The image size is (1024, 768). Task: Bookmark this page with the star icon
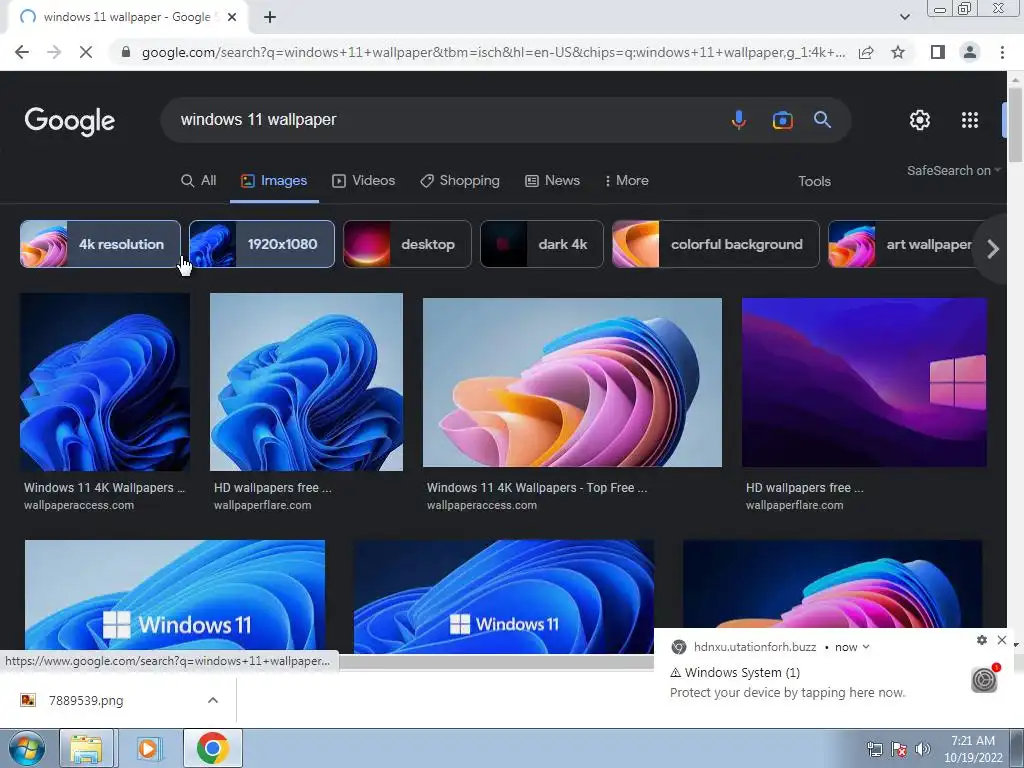[898, 52]
